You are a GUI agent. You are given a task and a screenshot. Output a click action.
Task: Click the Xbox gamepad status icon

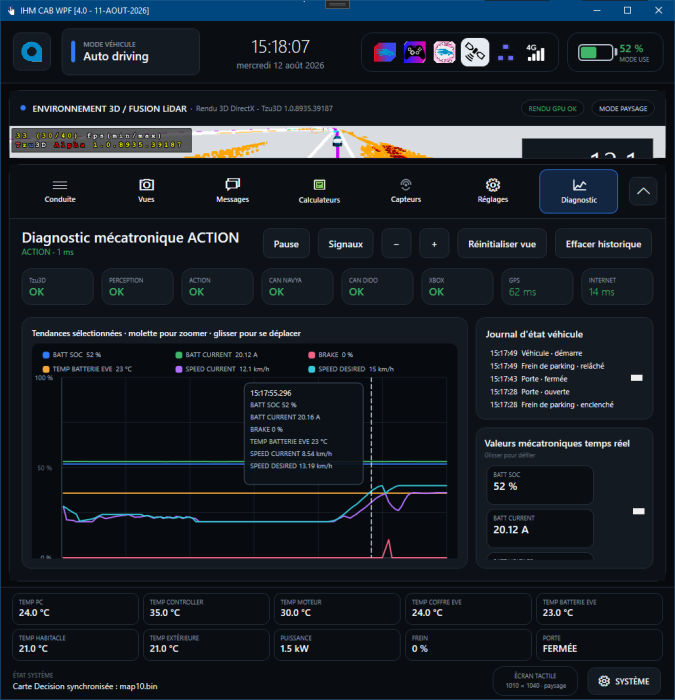415,53
